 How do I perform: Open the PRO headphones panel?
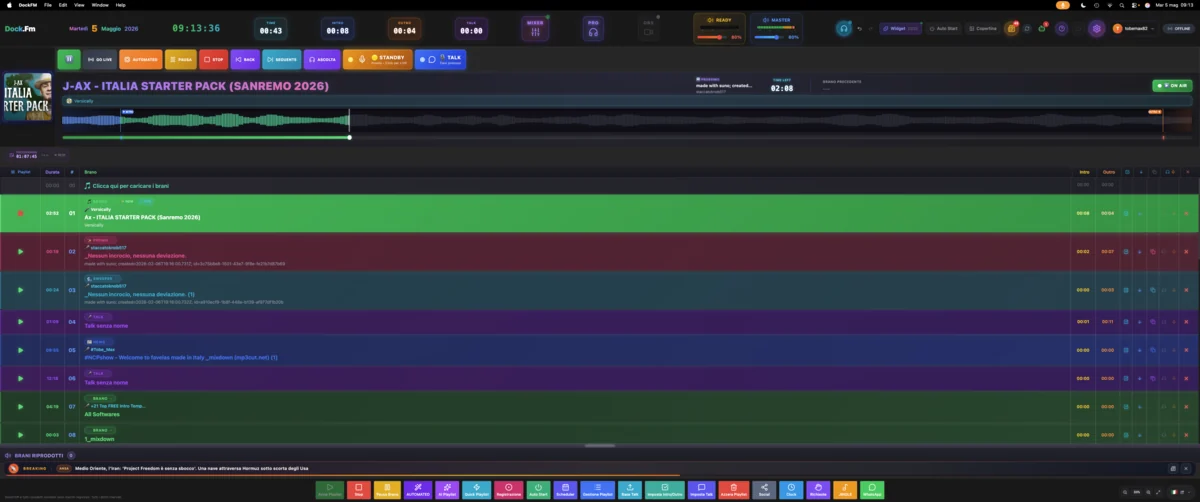[x=593, y=29]
